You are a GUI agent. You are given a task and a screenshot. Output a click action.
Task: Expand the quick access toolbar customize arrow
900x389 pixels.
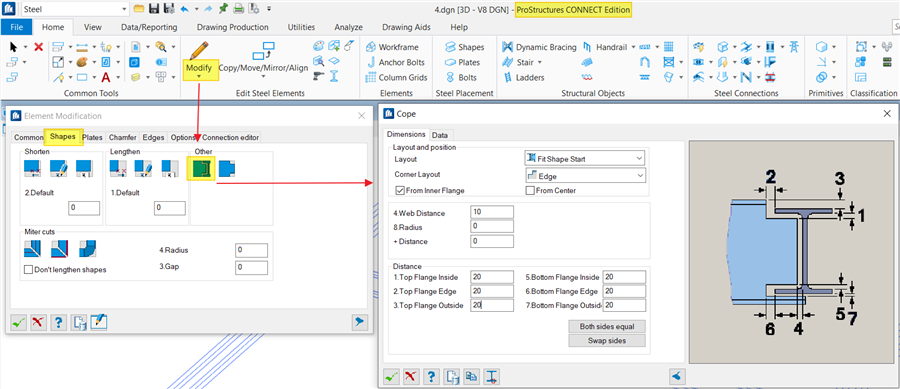pos(269,9)
